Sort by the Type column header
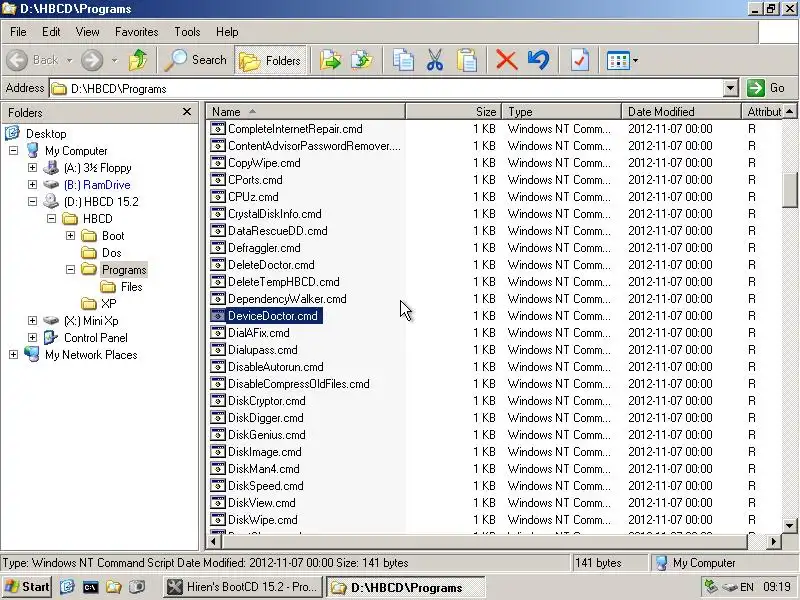Screen dimensions: 800x600 click(561, 112)
